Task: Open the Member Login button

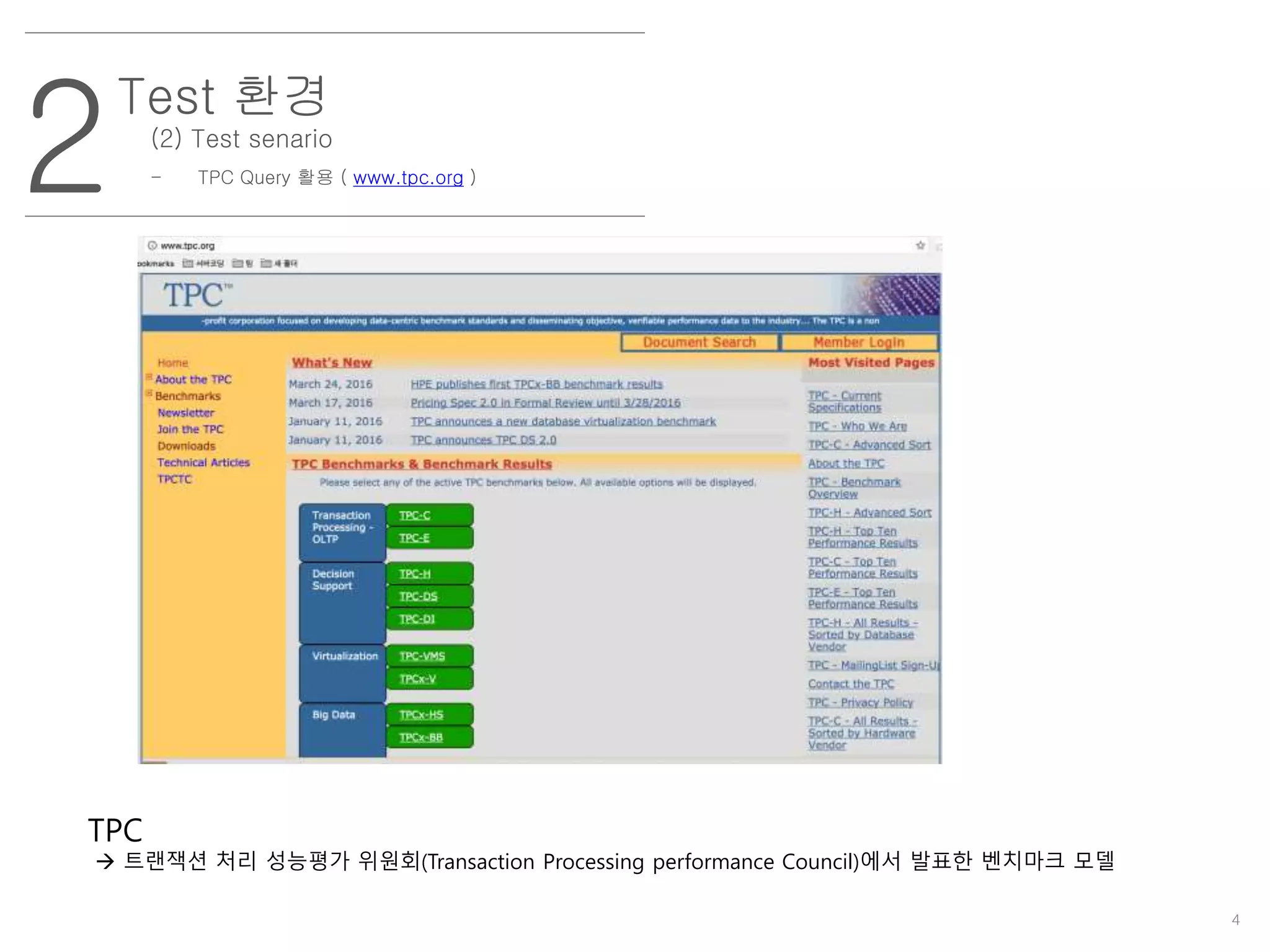Action: tap(859, 342)
